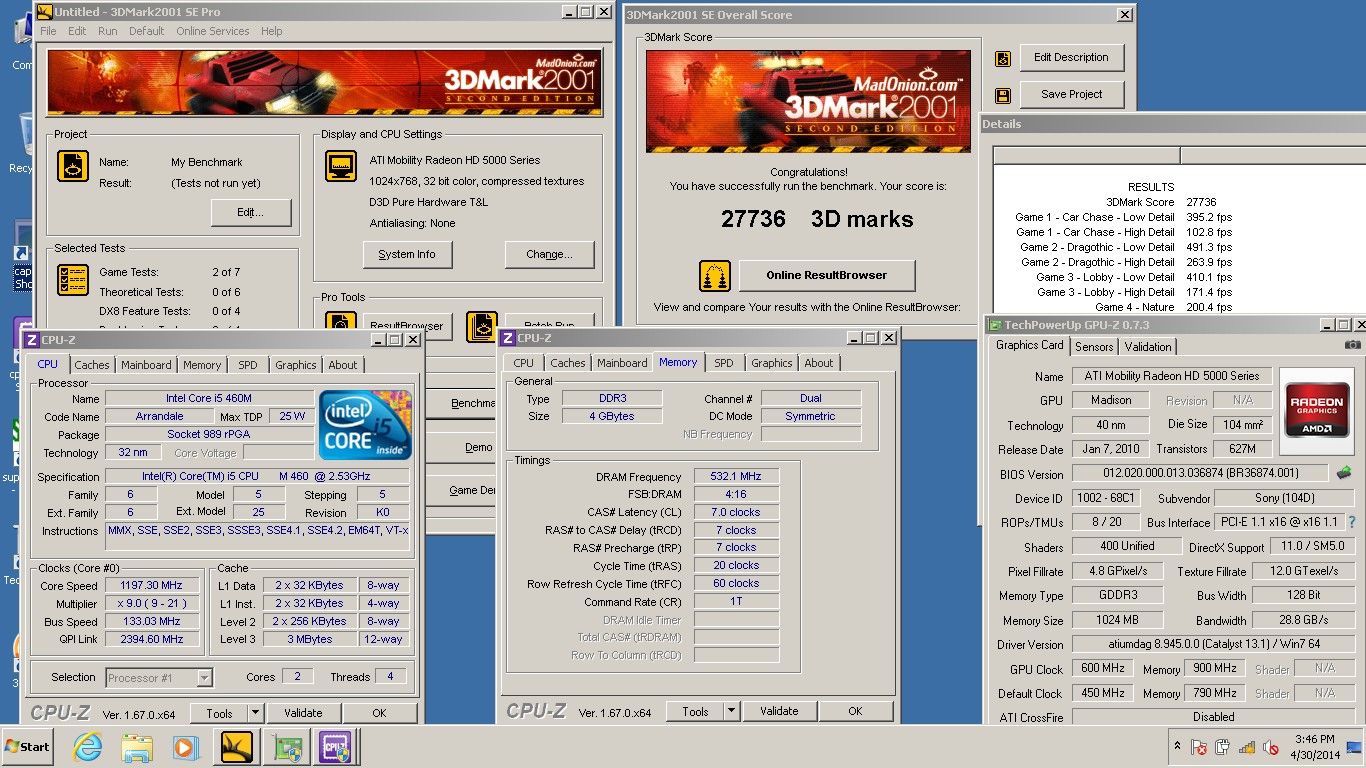Screen dimensions: 1366x768
Task: Click the network signal icon in the tray
Action: [1247, 747]
